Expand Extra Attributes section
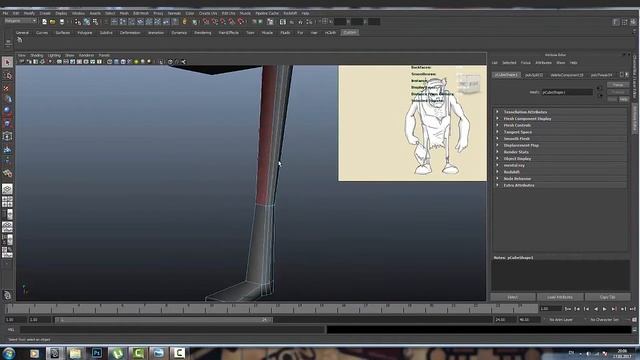Screen dimensions: 640x360 pos(560,185)
